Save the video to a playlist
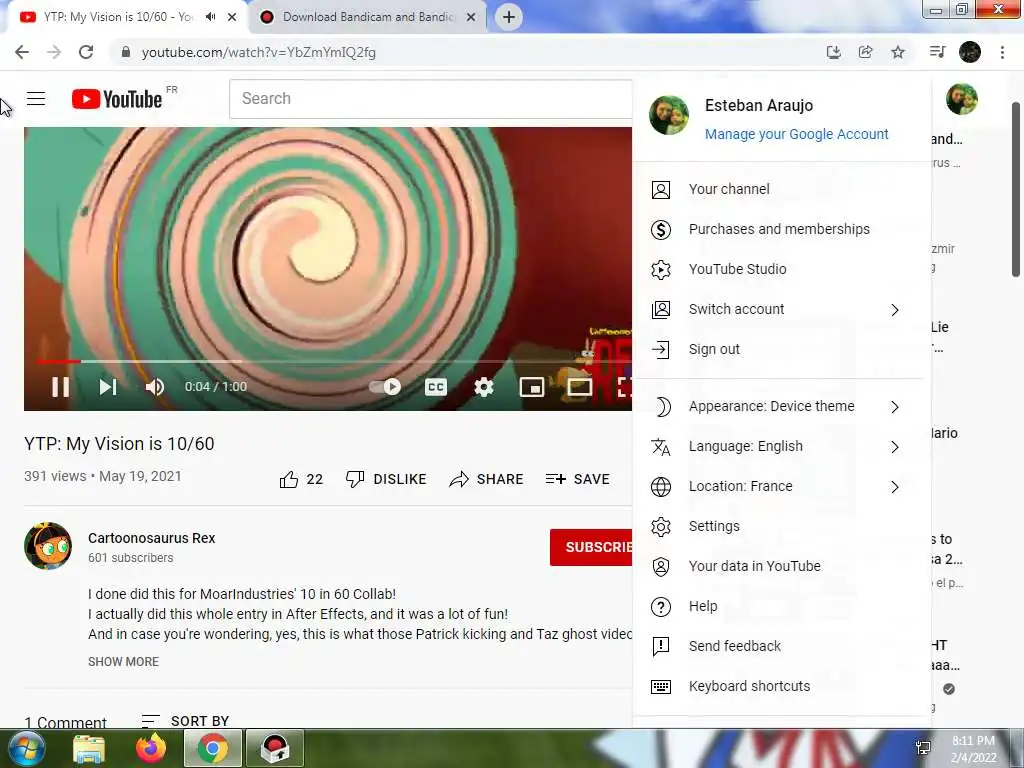This screenshot has width=1024, height=768. (578, 479)
